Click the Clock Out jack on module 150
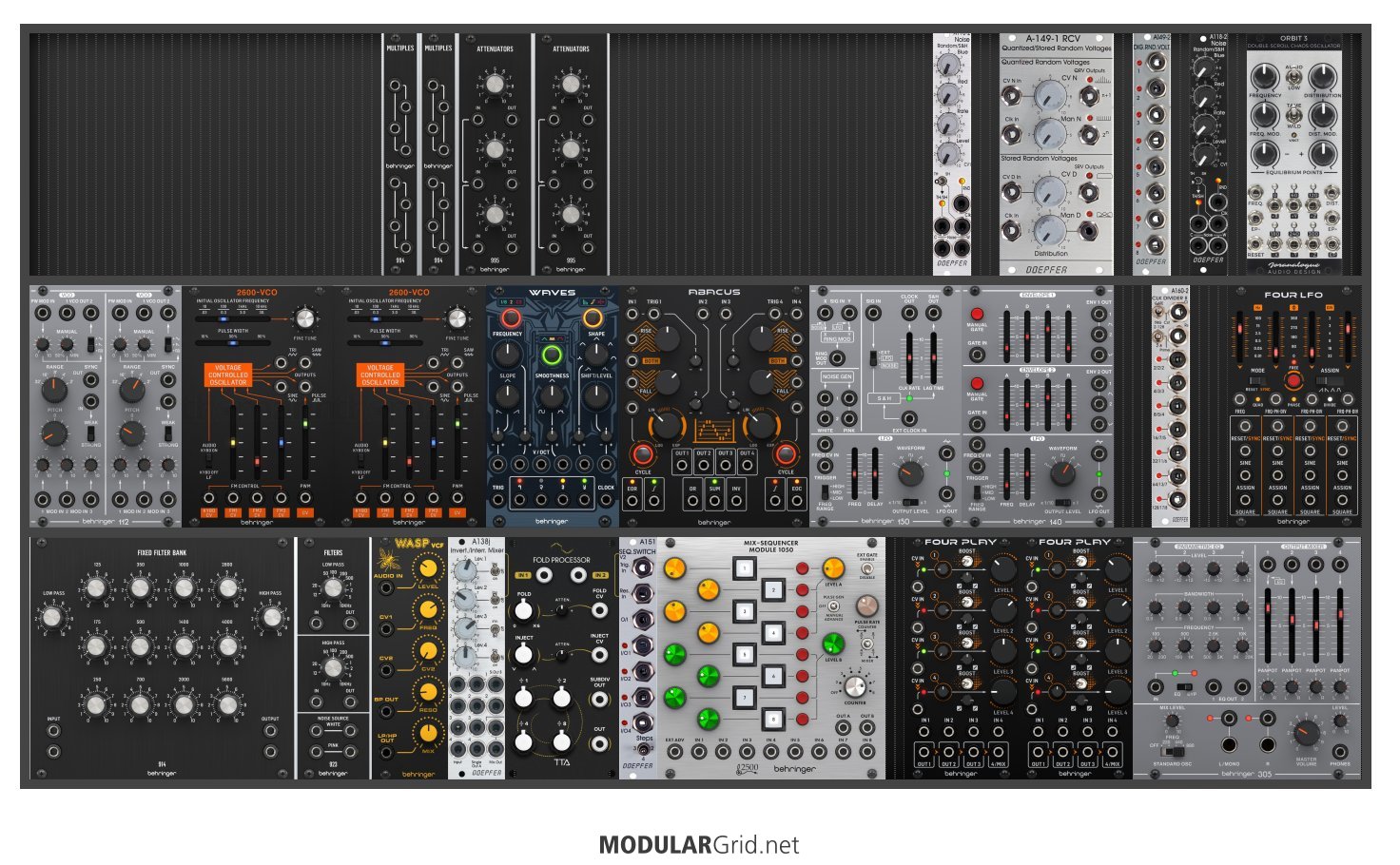1400x865 pixels. pos(909,314)
